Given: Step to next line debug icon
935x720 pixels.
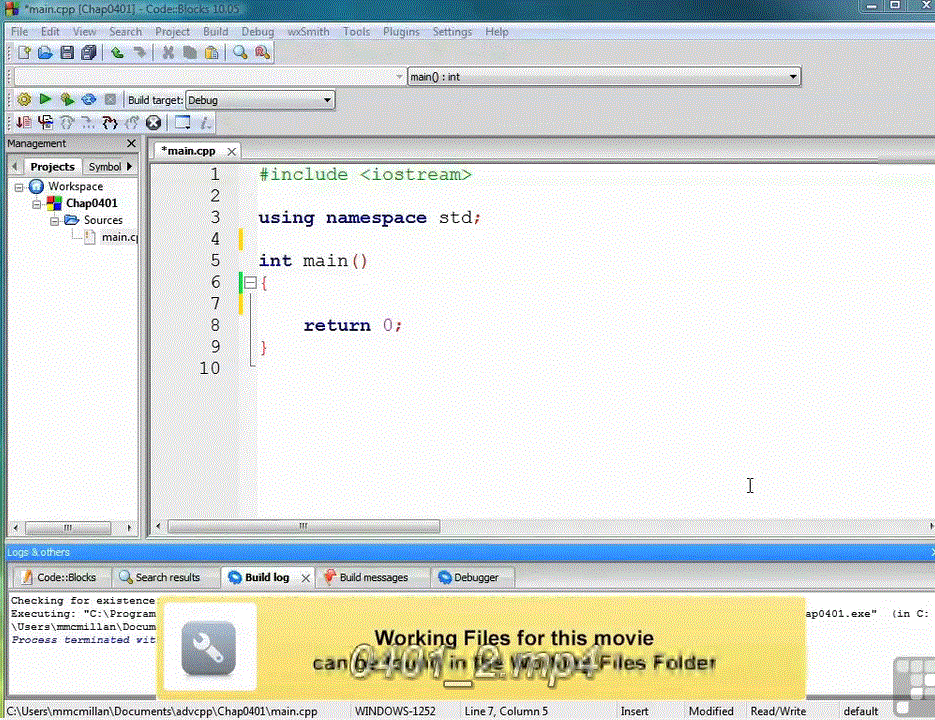Looking at the screenshot, I should (67, 122).
